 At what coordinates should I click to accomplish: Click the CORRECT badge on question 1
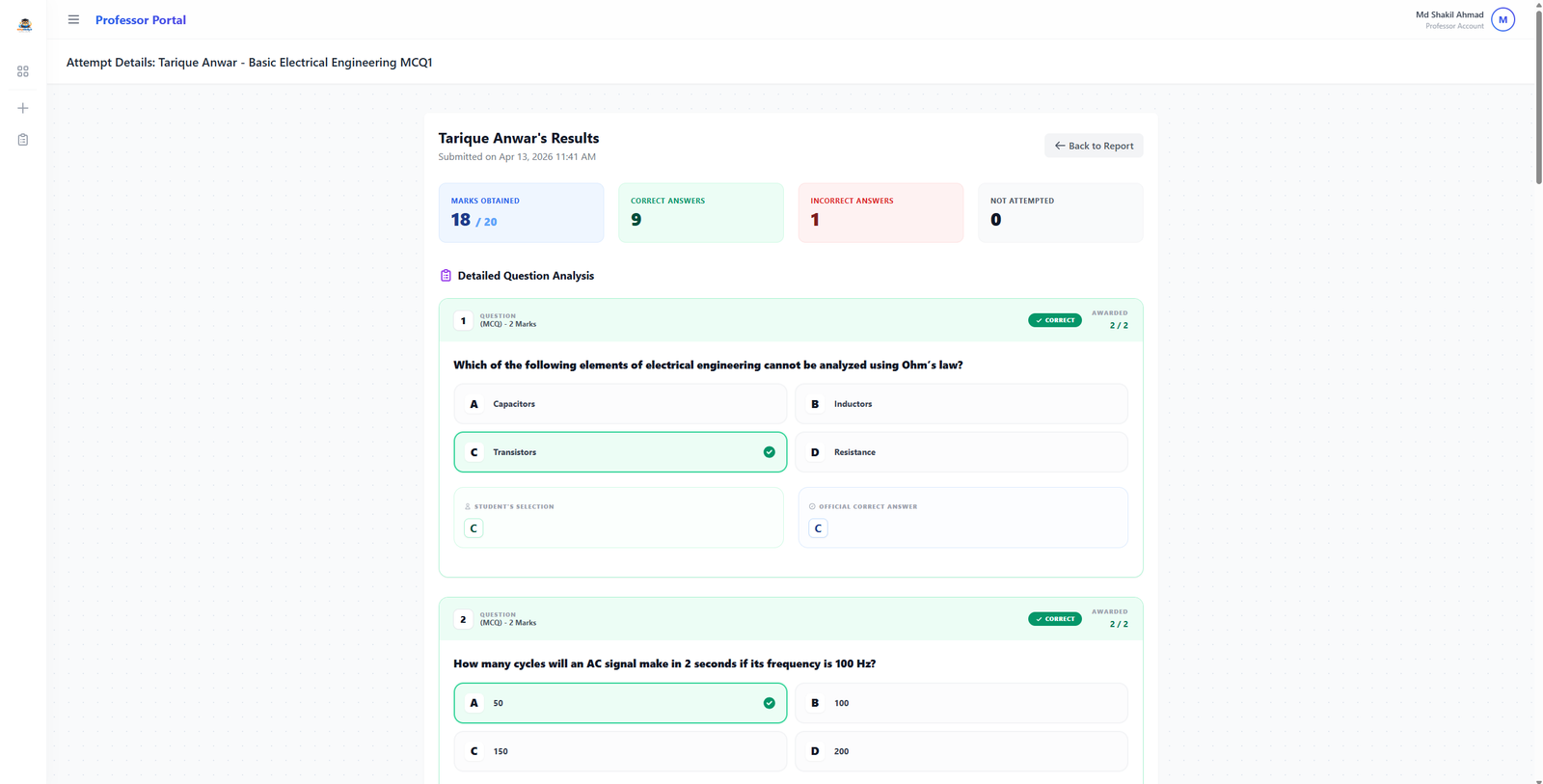click(x=1054, y=320)
